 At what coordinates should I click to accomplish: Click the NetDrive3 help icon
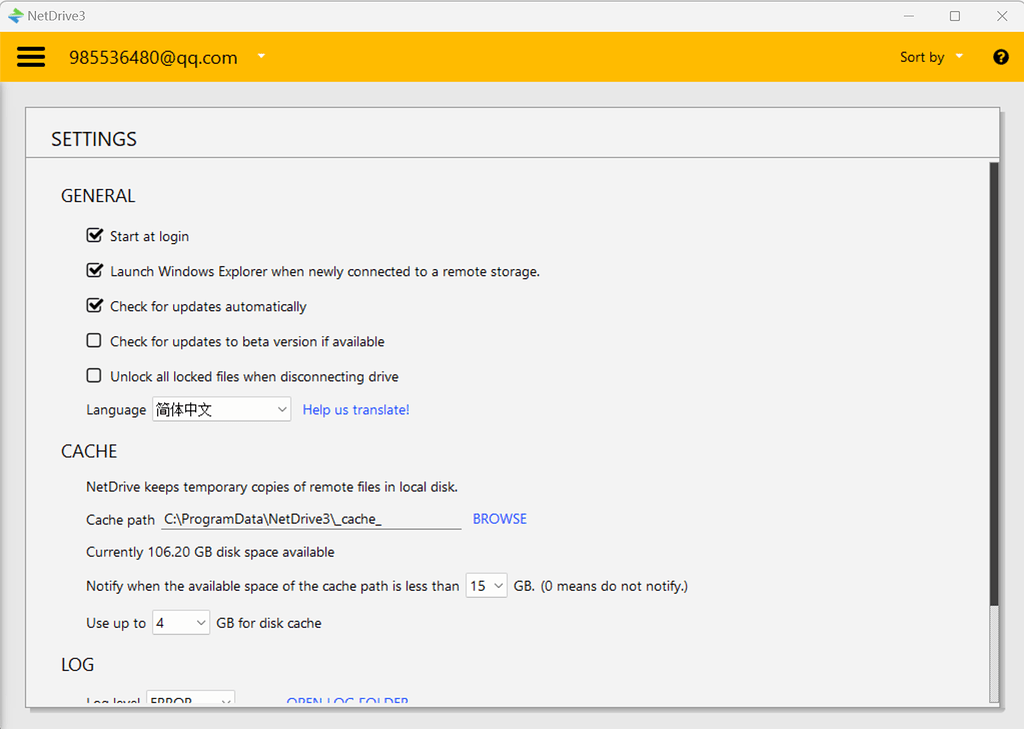tap(1001, 57)
